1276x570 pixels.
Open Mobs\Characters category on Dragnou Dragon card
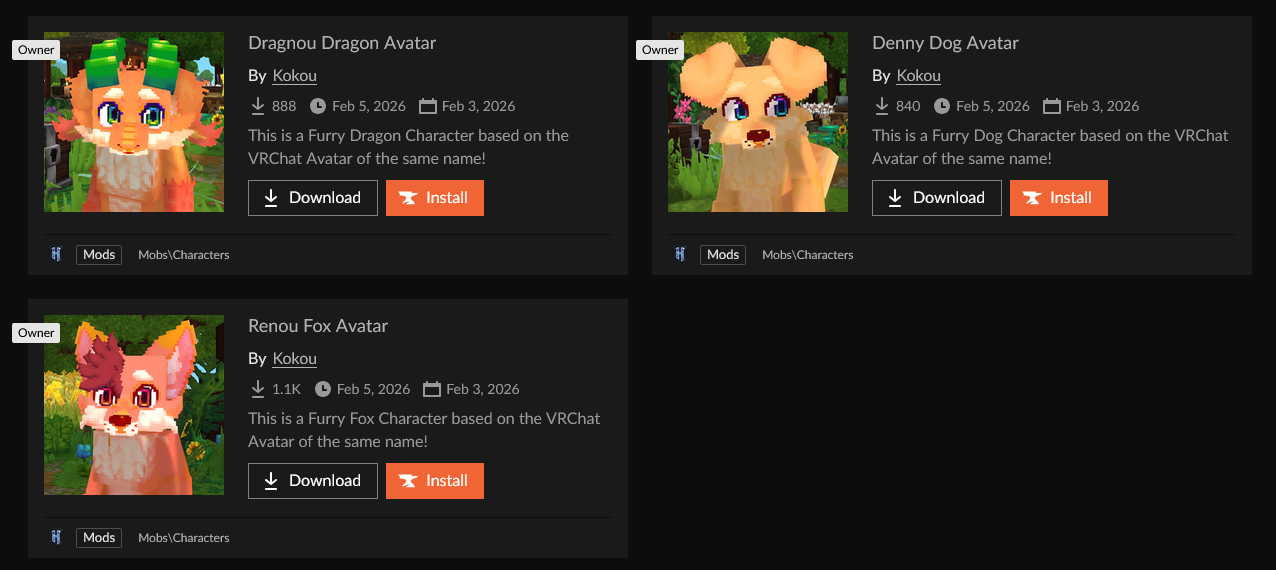184,255
